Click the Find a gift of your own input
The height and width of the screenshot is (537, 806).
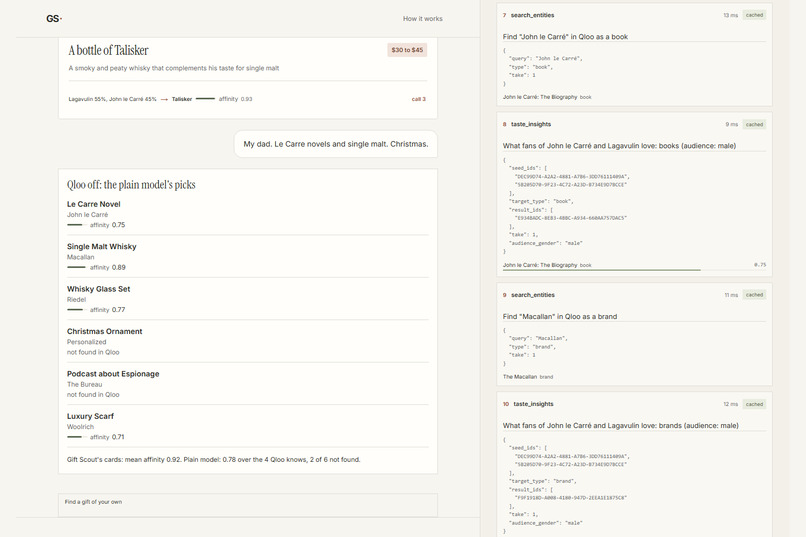click(248, 505)
